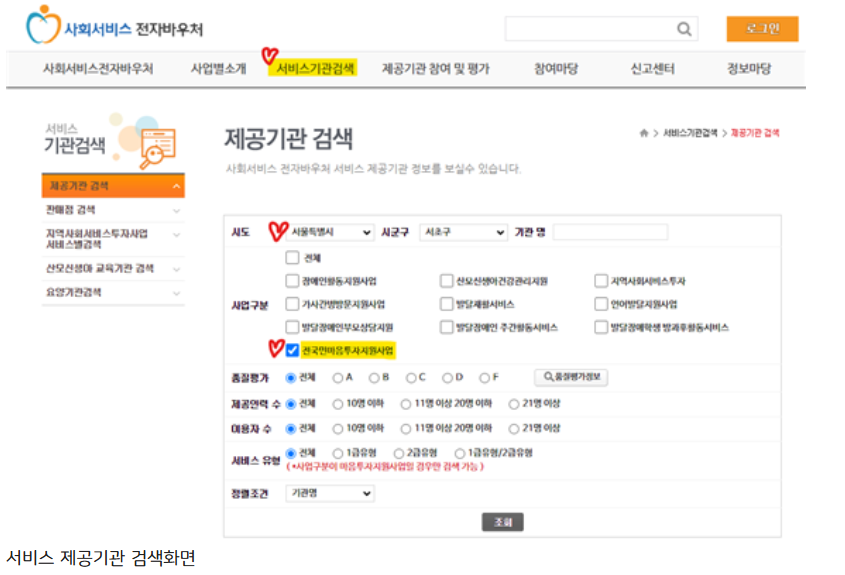Viewport: 845px width, 575px height.
Task: Open the 시군구 dropdown showing 서초구
Action: 463,232
